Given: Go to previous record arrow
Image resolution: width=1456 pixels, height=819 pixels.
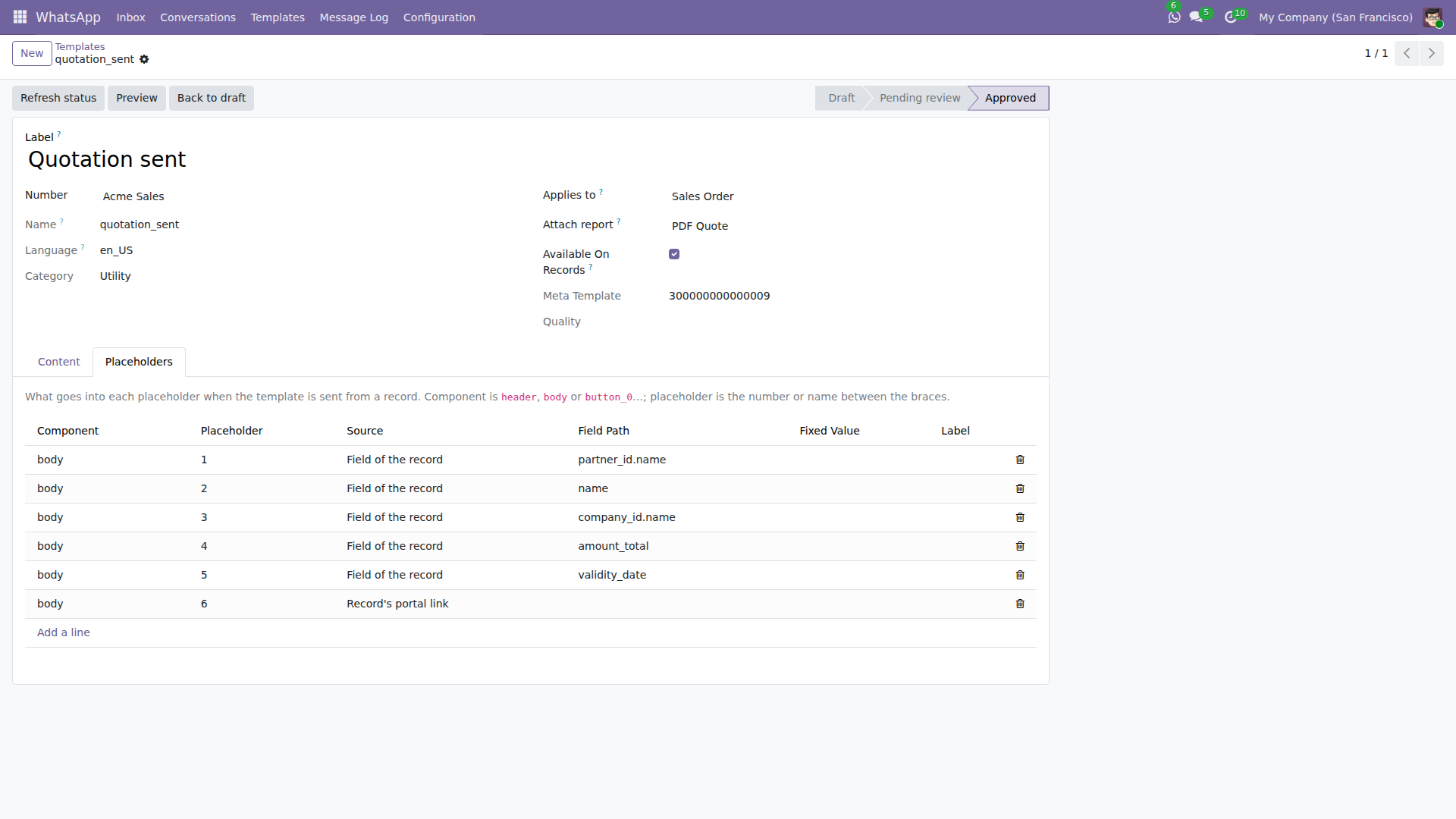Looking at the screenshot, I should [x=1407, y=53].
